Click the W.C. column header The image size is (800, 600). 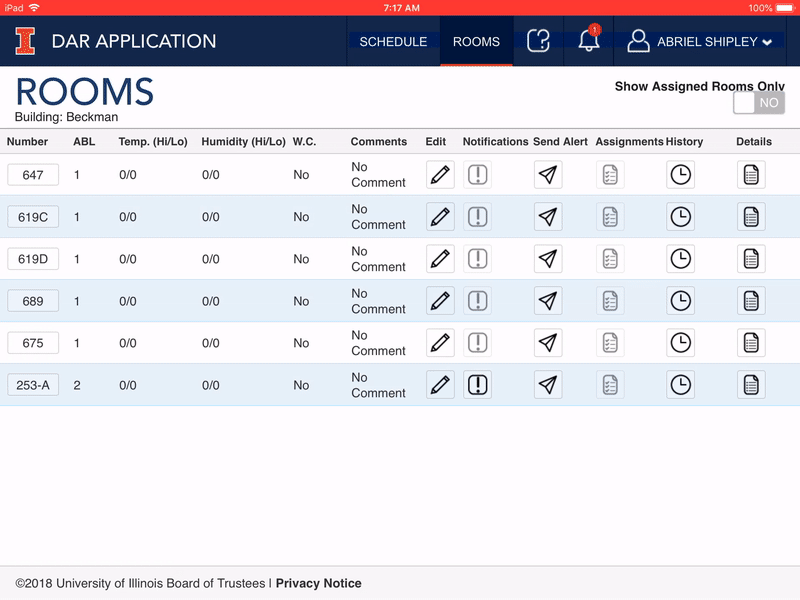coord(304,141)
